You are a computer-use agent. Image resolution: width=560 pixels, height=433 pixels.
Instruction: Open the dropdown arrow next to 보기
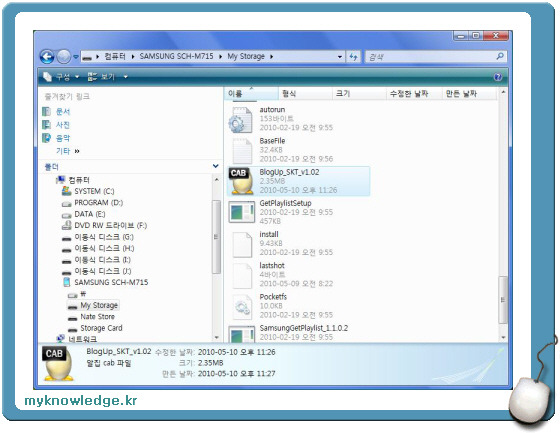coord(125,77)
